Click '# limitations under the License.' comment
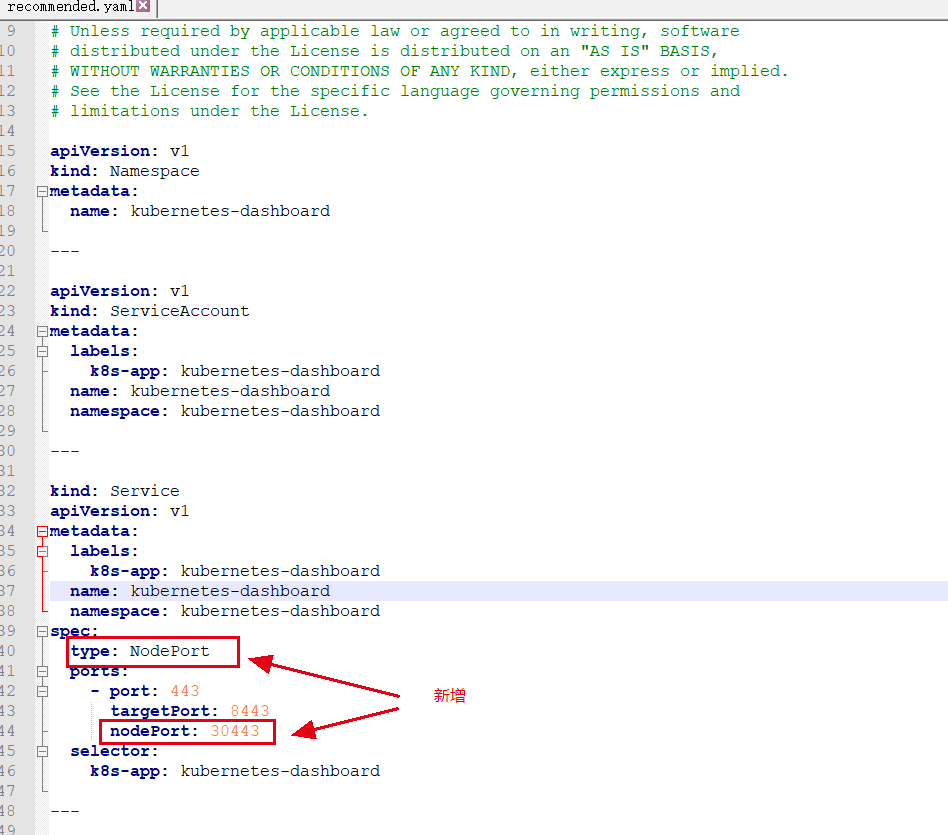 pyautogui.click(x=209, y=111)
